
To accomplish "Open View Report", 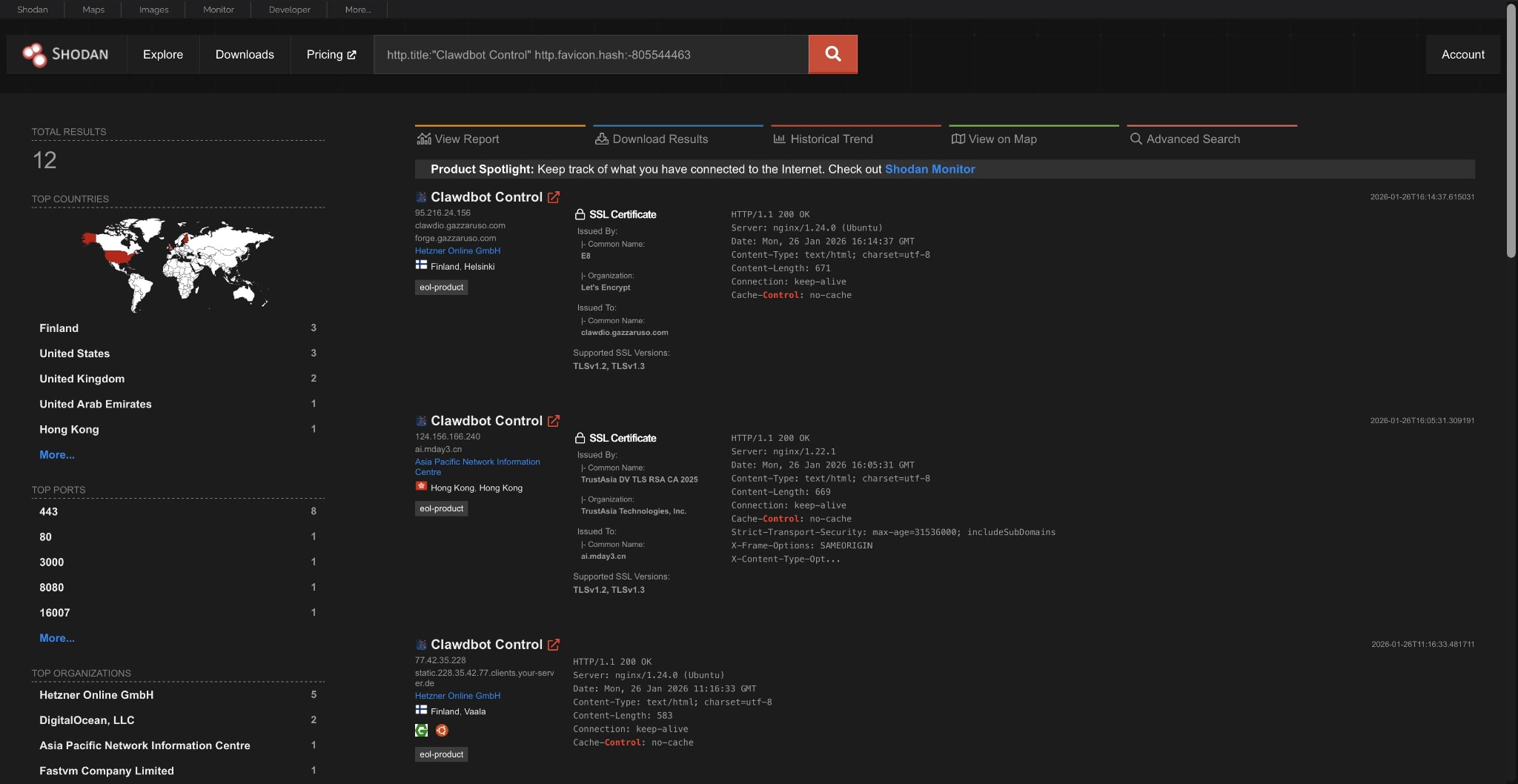I will point(458,139).
